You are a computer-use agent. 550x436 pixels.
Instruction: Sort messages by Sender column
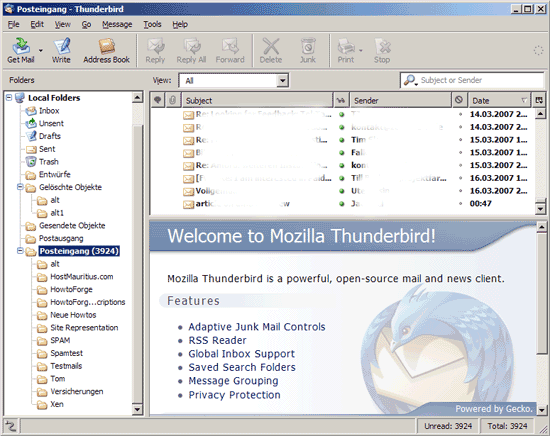pos(401,100)
